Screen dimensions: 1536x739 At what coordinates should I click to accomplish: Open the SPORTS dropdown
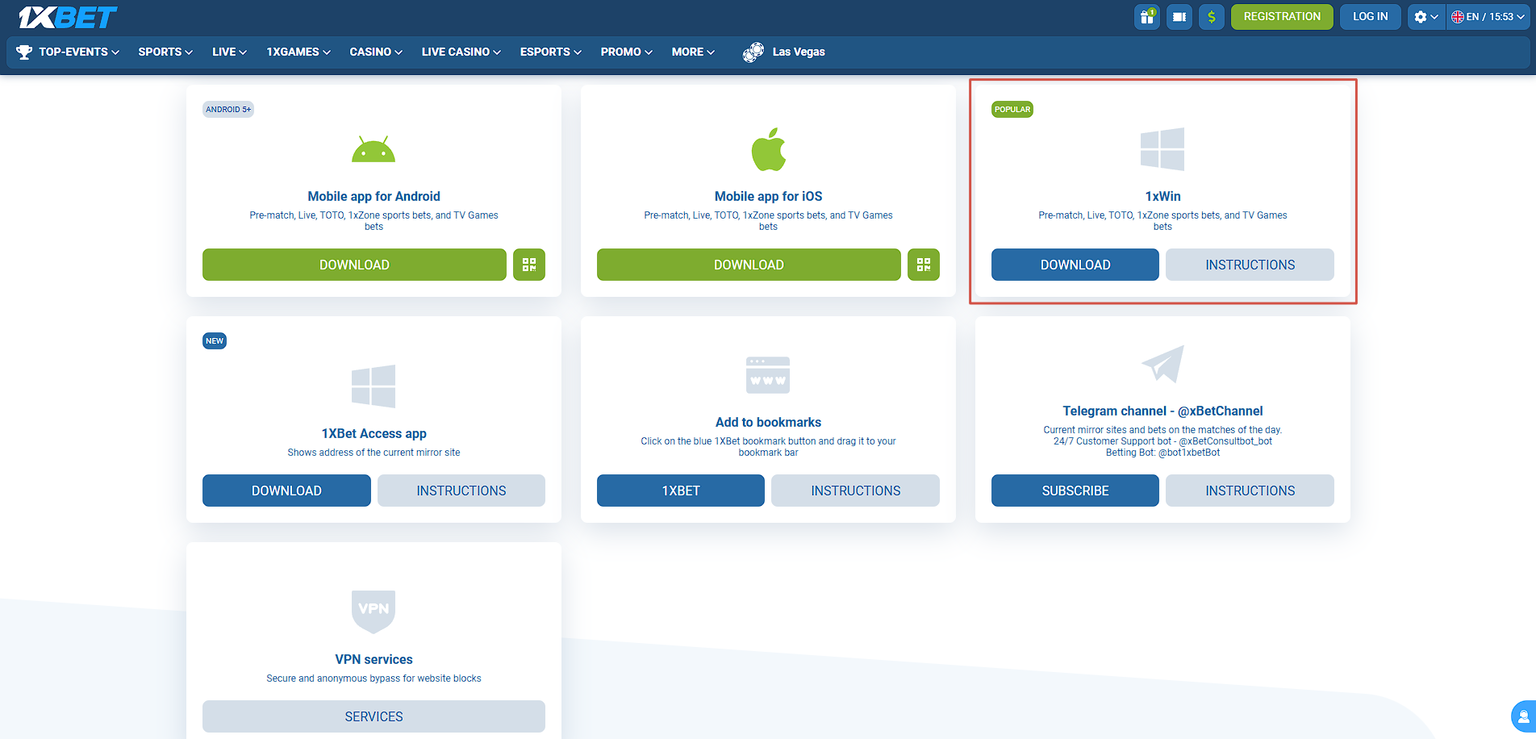click(x=163, y=51)
